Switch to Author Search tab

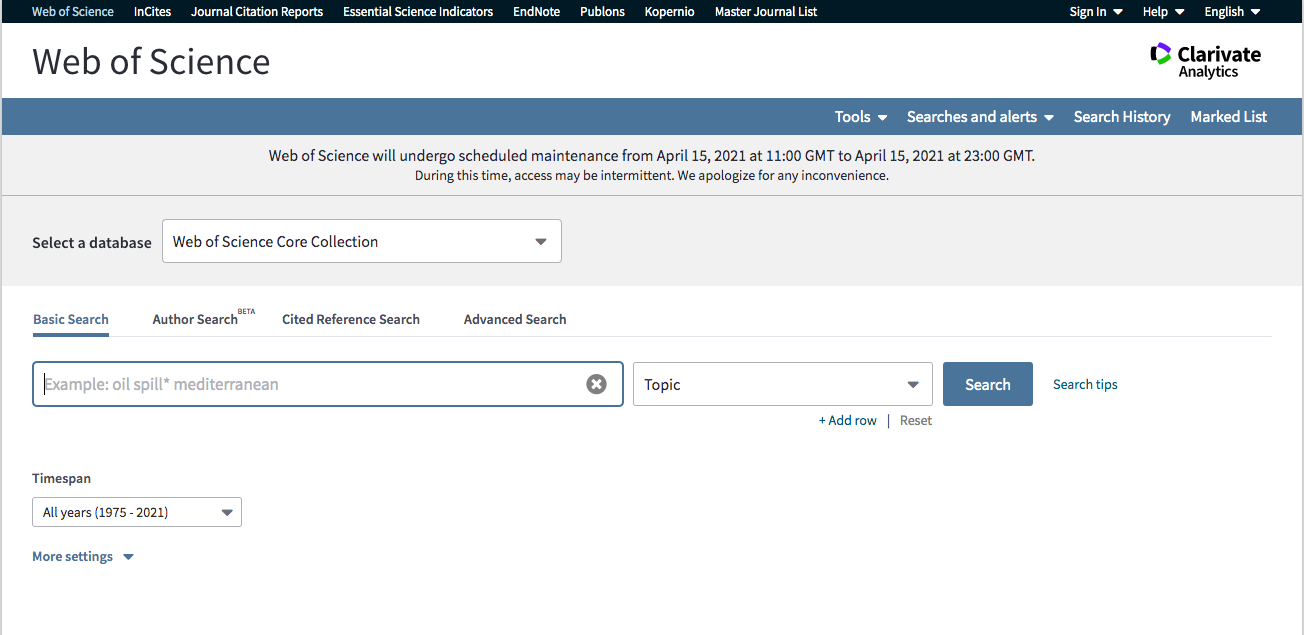pos(195,319)
